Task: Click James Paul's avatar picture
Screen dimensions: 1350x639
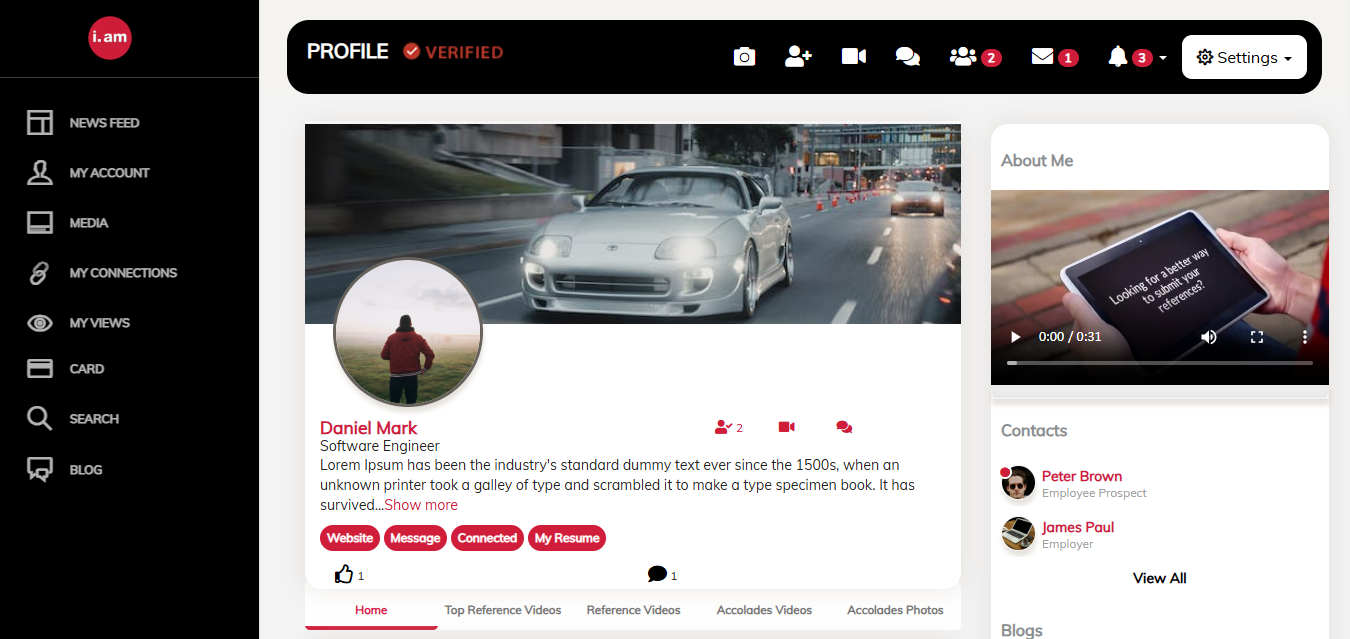Action: coord(1018,534)
